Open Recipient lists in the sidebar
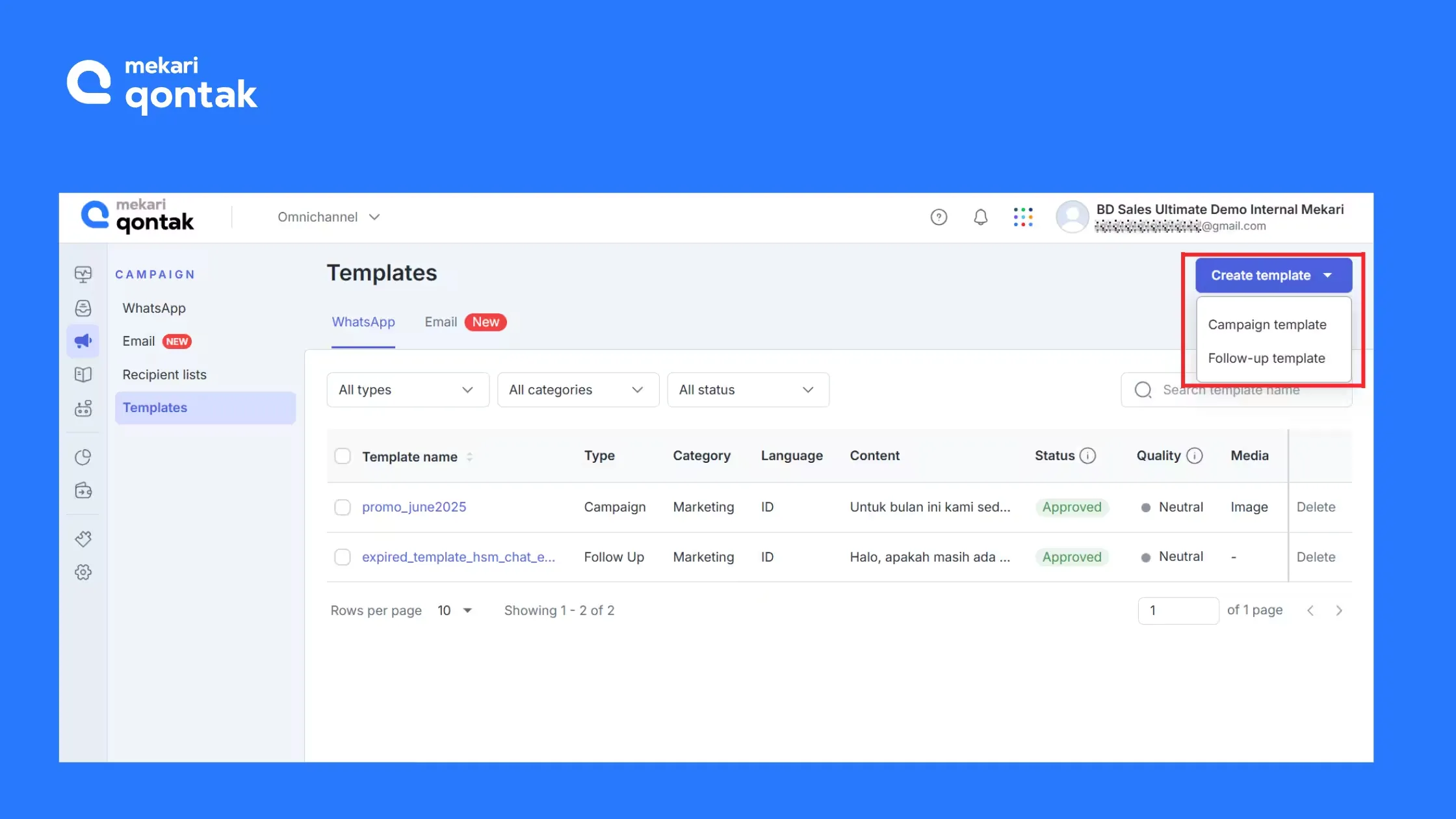Image resolution: width=1456 pixels, height=819 pixels. point(164,375)
